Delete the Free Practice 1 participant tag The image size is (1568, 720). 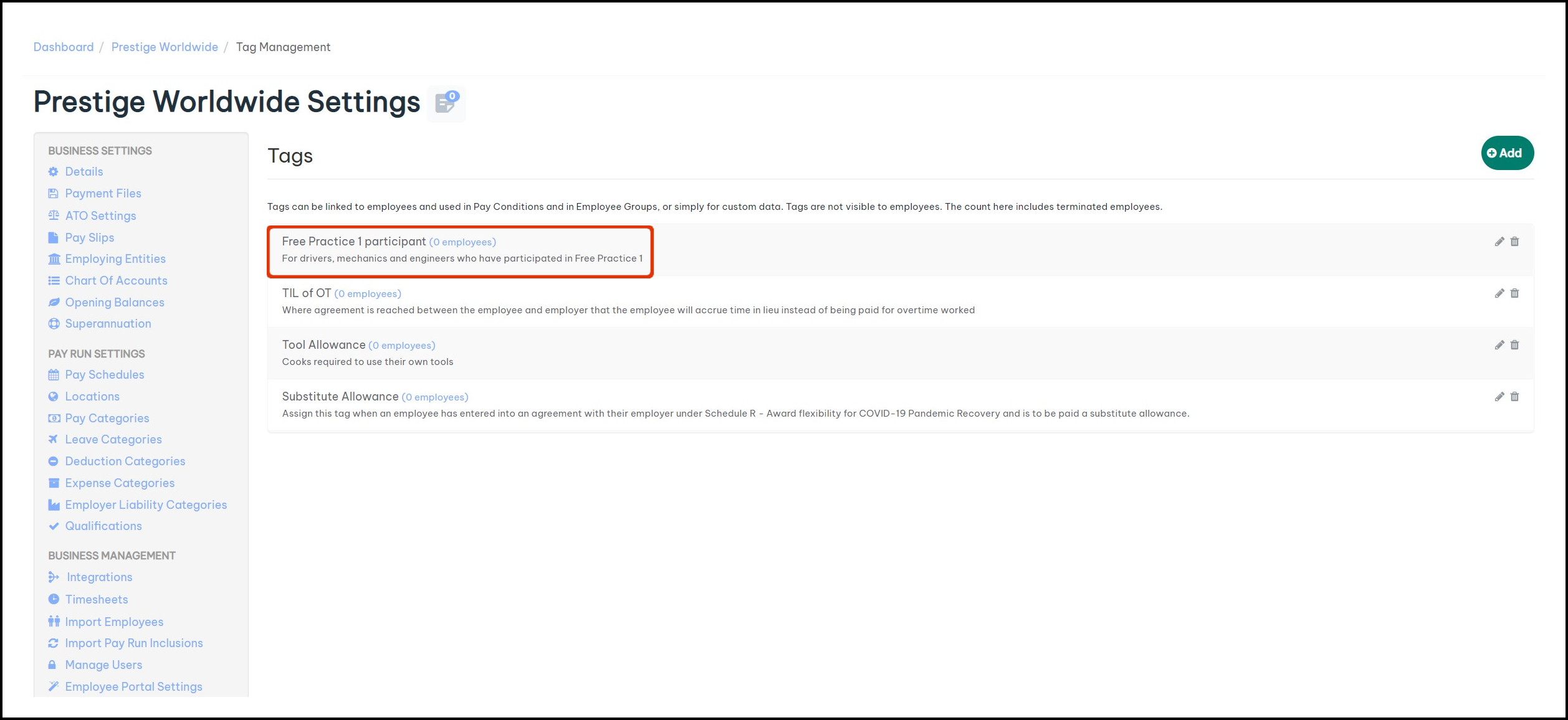click(x=1514, y=242)
